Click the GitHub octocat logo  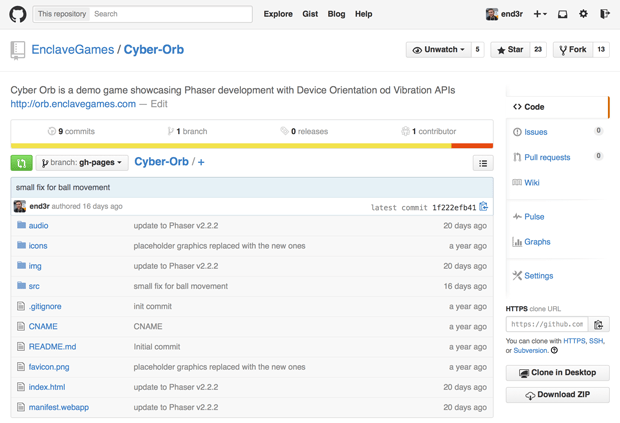pyautogui.click(x=18, y=14)
